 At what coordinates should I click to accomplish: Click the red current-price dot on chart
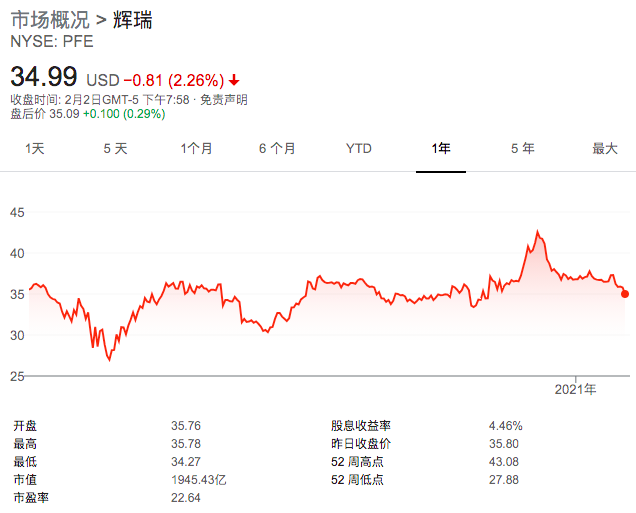pos(625,294)
